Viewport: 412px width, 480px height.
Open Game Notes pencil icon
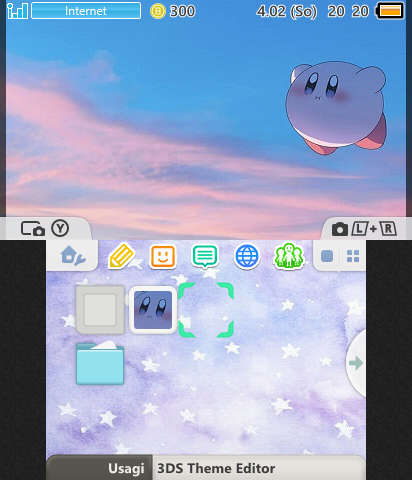(x=121, y=256)
